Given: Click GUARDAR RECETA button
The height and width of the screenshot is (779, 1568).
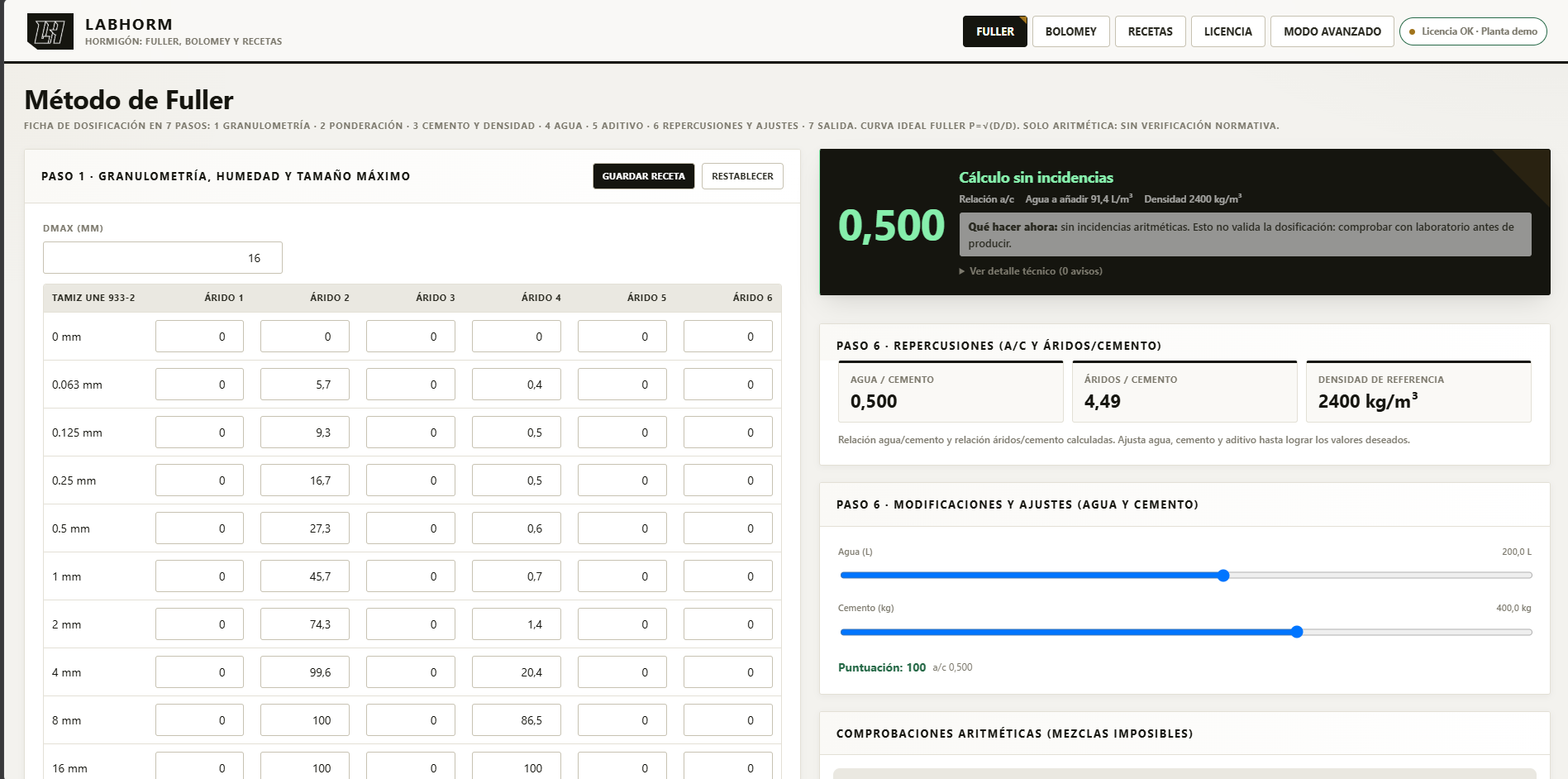Looking at the screenshot, I should click(x=643, y=176).
